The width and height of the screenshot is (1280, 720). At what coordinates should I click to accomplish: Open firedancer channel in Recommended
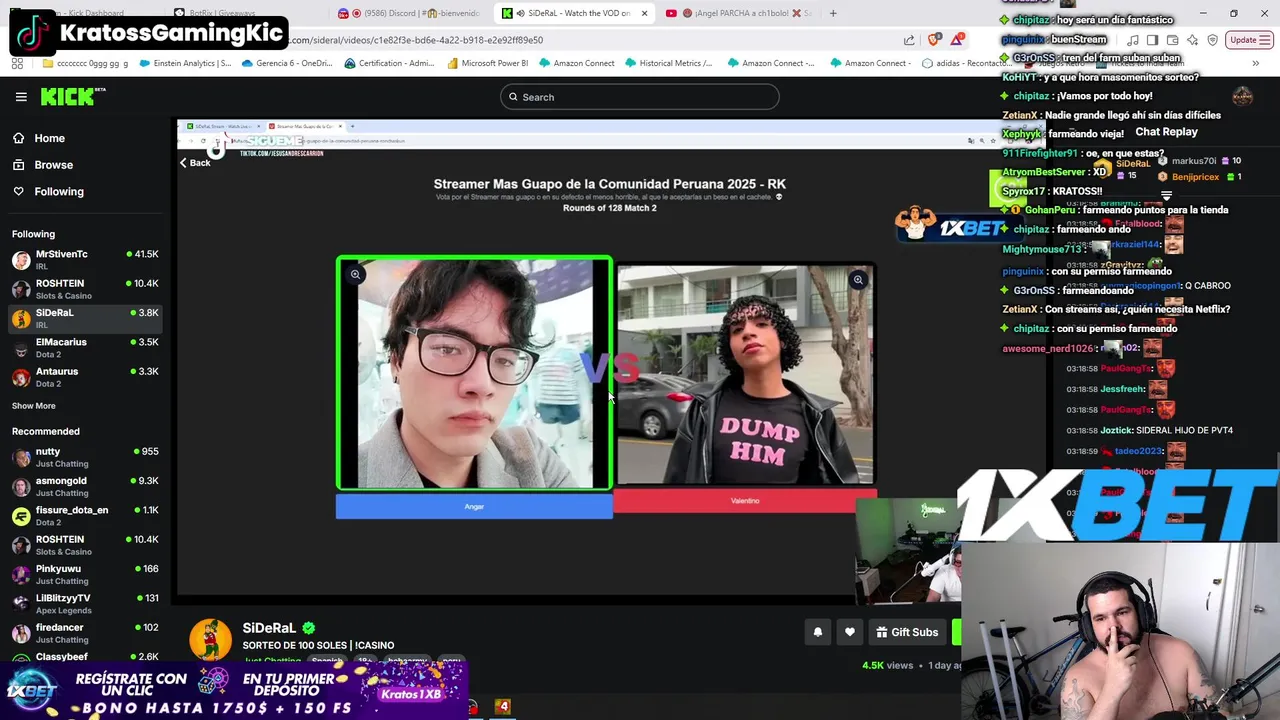pyautogui.click(x=85, y=633)
